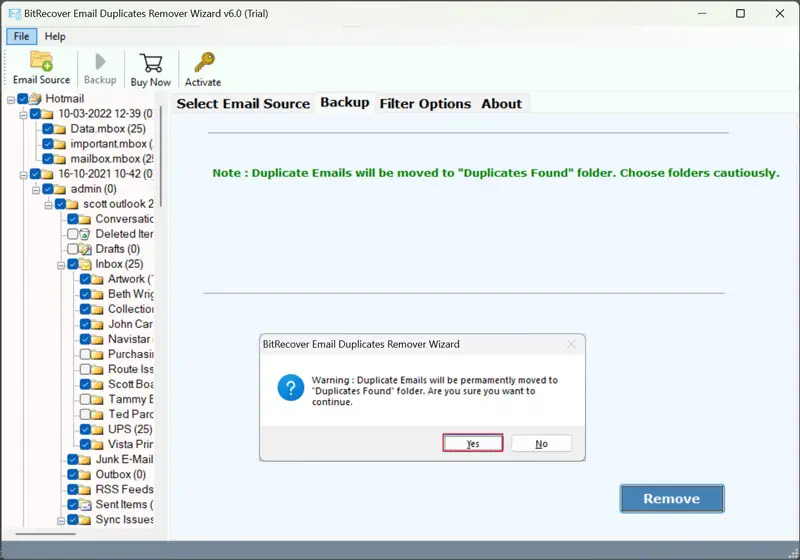Collapse the 16-10-2021 10-42 node
This screenshot has width=800, height=560.
click(23, 175)
